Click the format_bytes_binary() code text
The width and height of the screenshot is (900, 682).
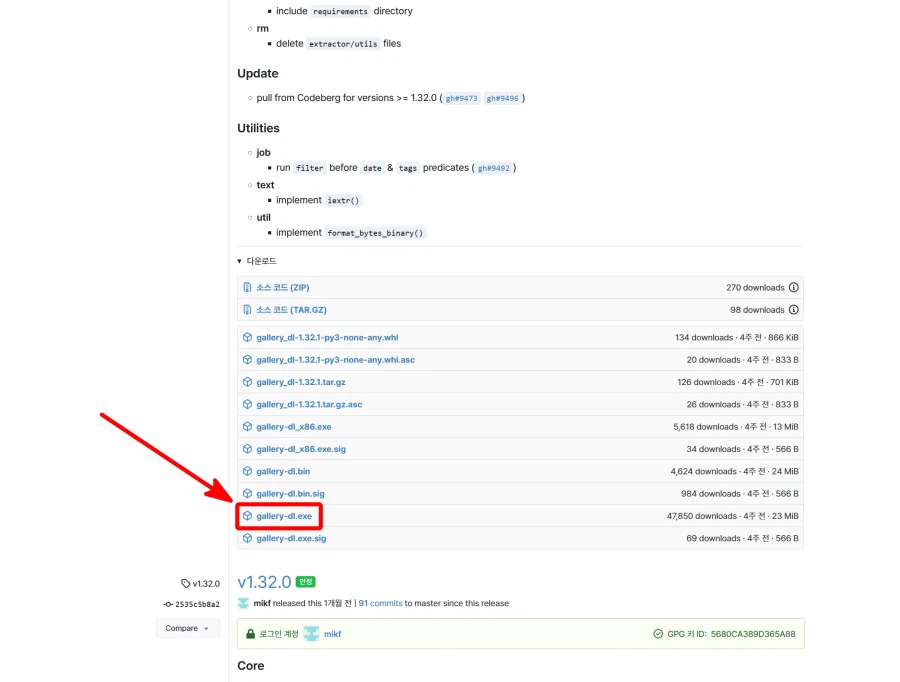(375, 233)
